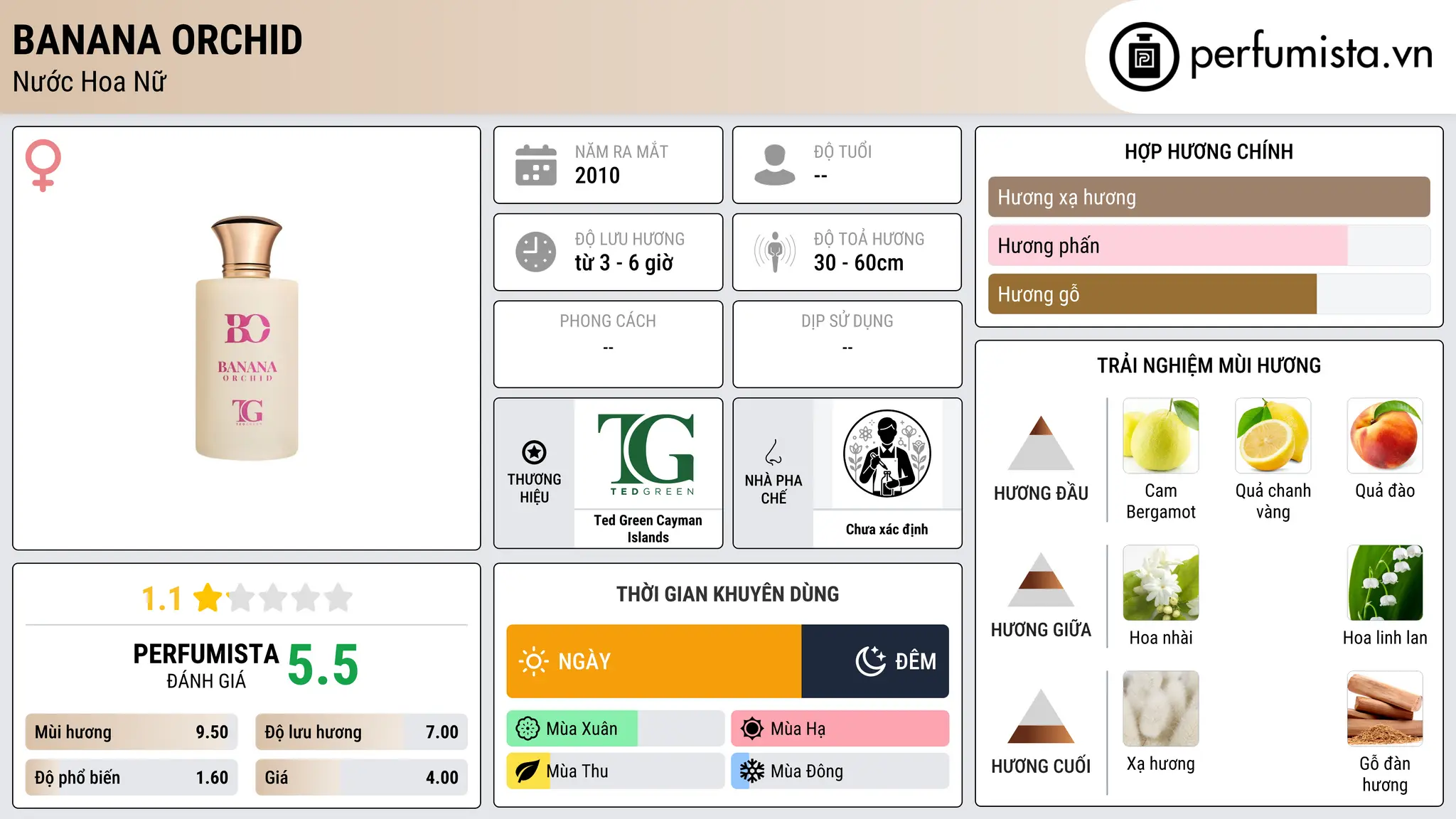Click the calendar icon beside Năm ra mắt
1456x819 pixels.
tap(535, 165)
